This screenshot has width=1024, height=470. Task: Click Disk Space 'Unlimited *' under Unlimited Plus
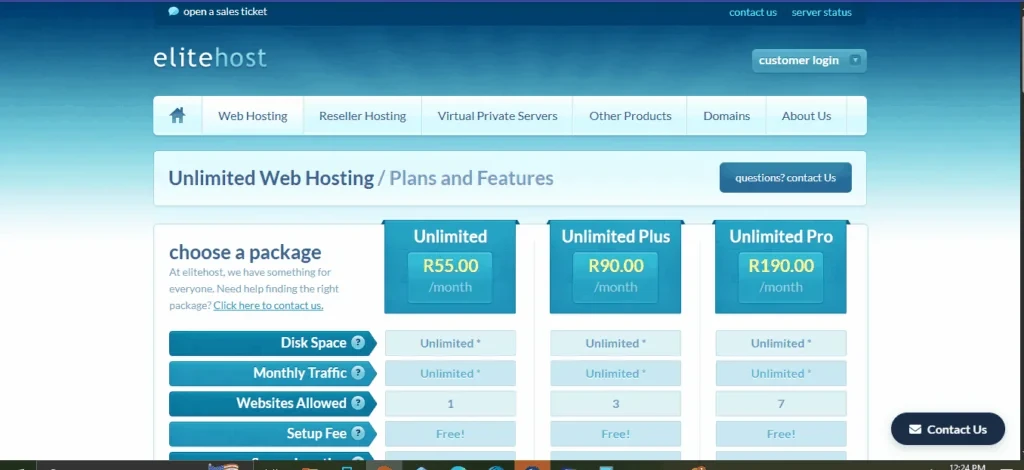pos(616,343)
